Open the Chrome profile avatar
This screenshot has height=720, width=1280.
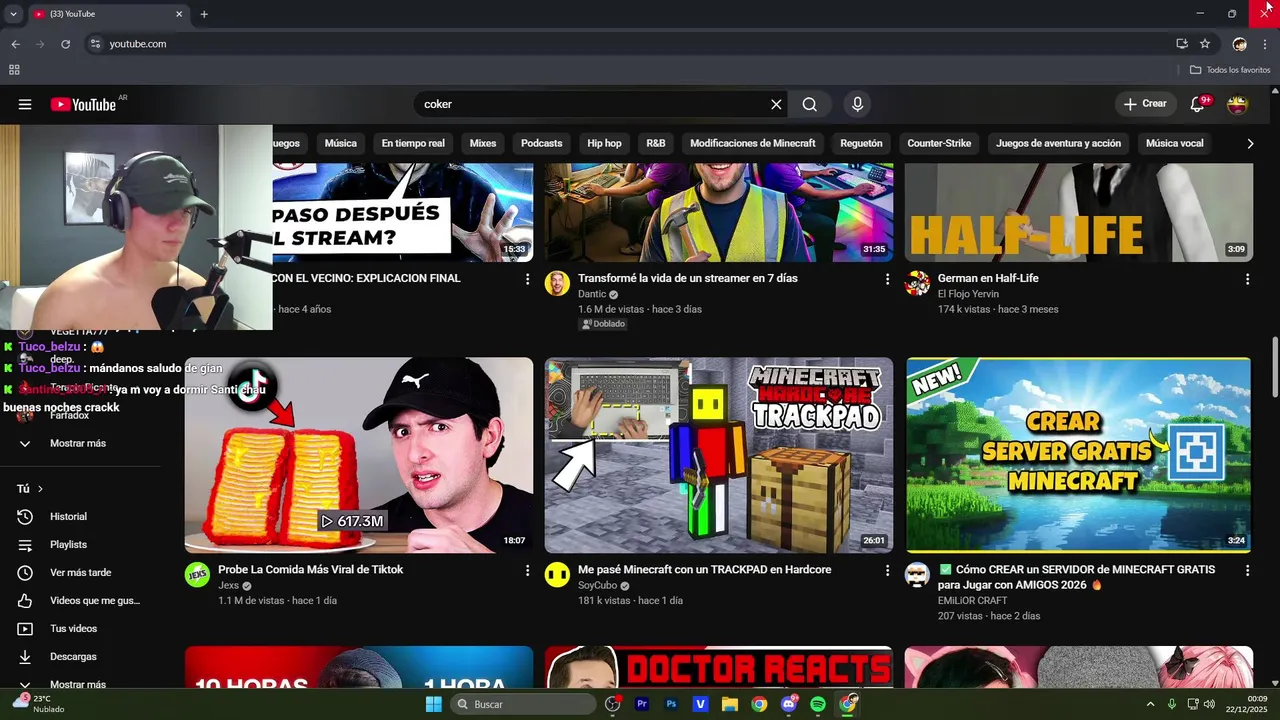[1240, 44]
